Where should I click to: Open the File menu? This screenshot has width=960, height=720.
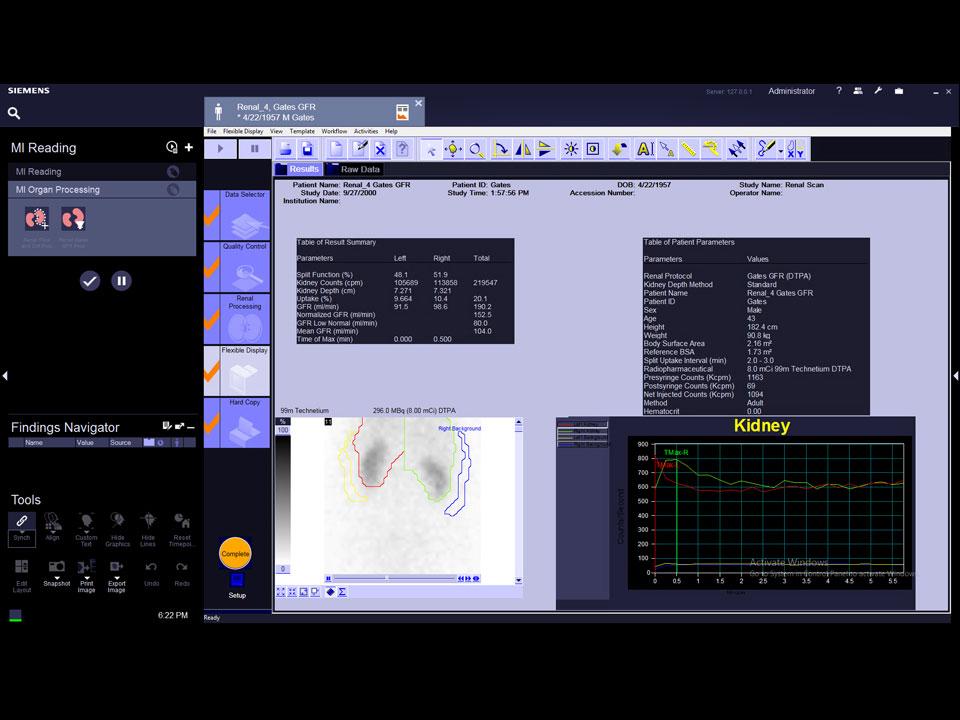pyautogui.click(x=212, y=131)
